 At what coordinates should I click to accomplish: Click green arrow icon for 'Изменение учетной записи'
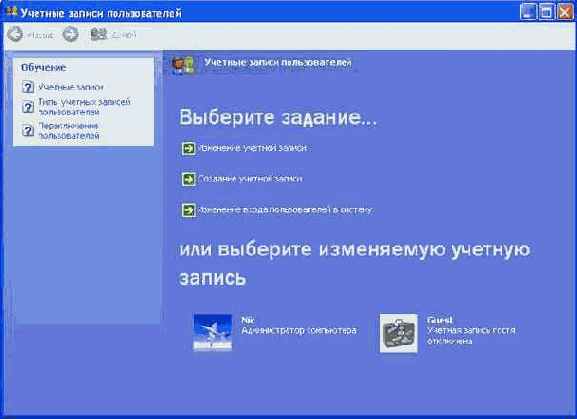(x=188, y=148)
